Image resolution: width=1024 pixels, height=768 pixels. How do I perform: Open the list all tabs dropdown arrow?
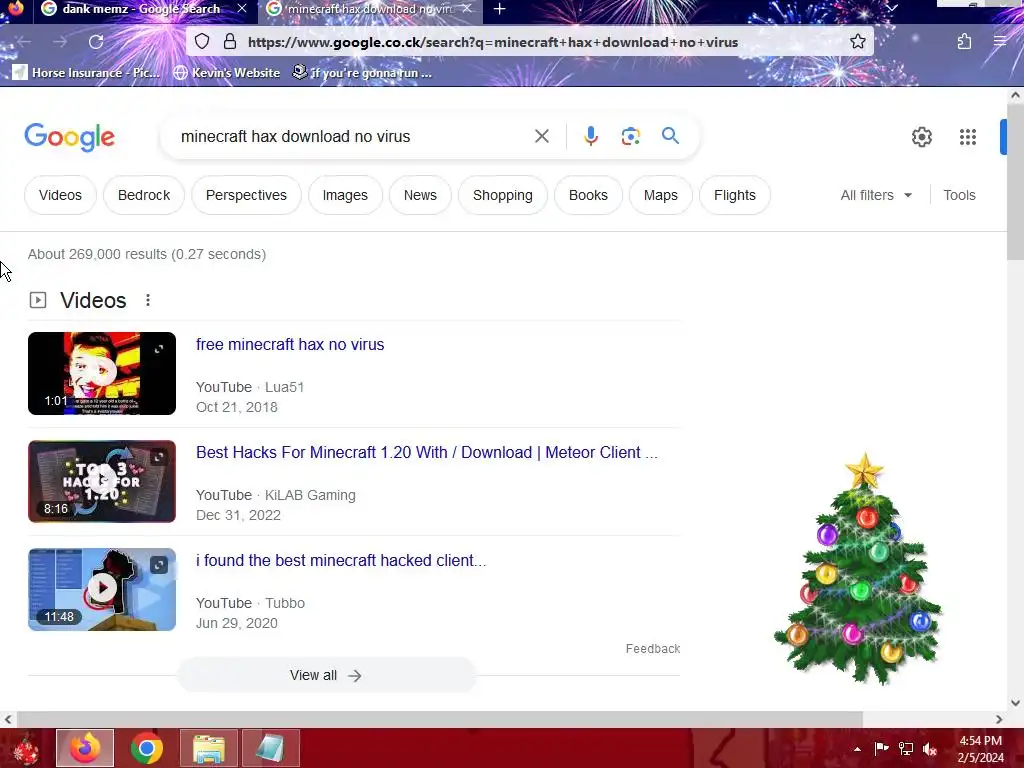[x=892, y=8]
